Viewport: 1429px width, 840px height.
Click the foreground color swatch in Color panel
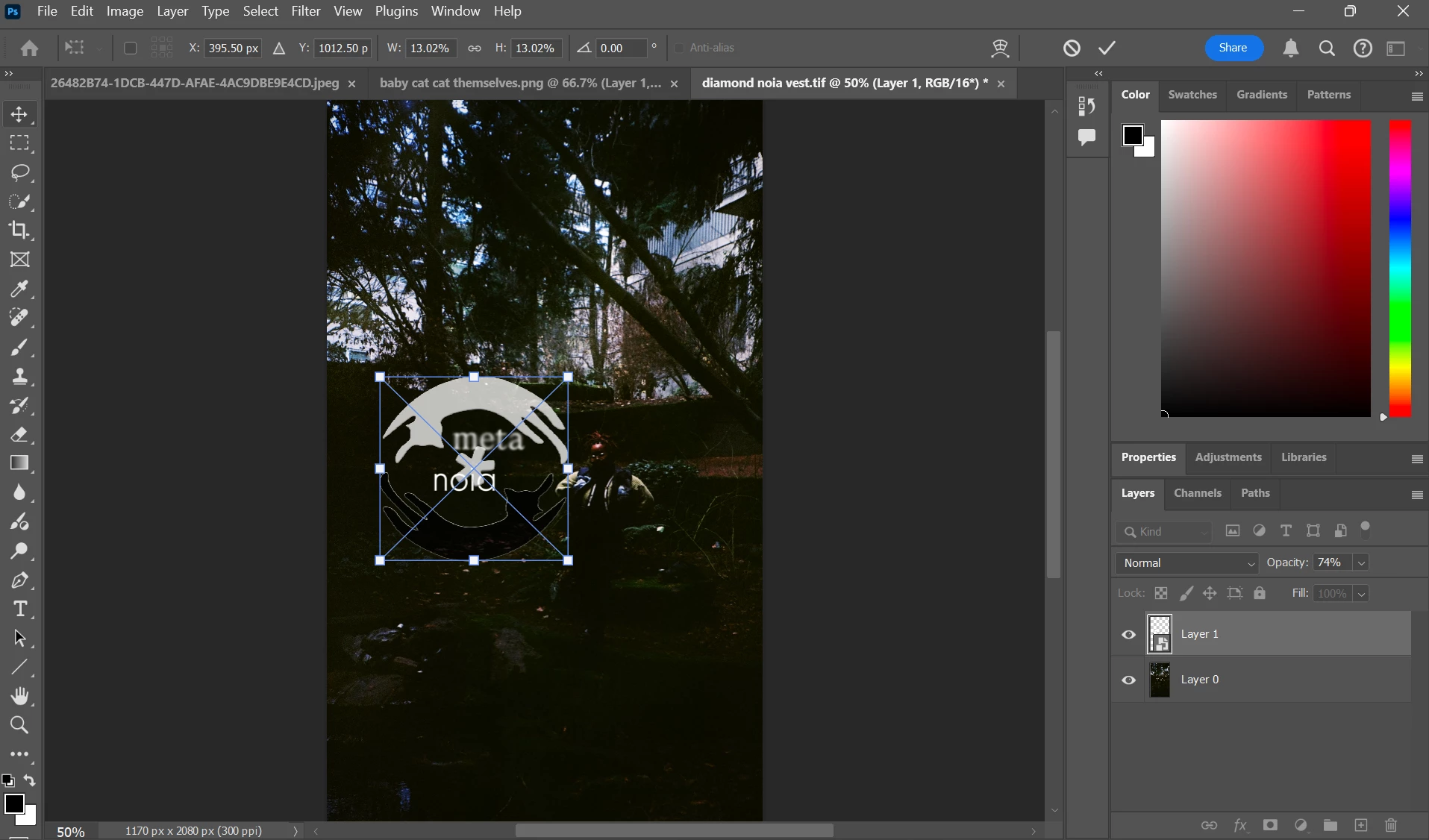point(1132,135)
